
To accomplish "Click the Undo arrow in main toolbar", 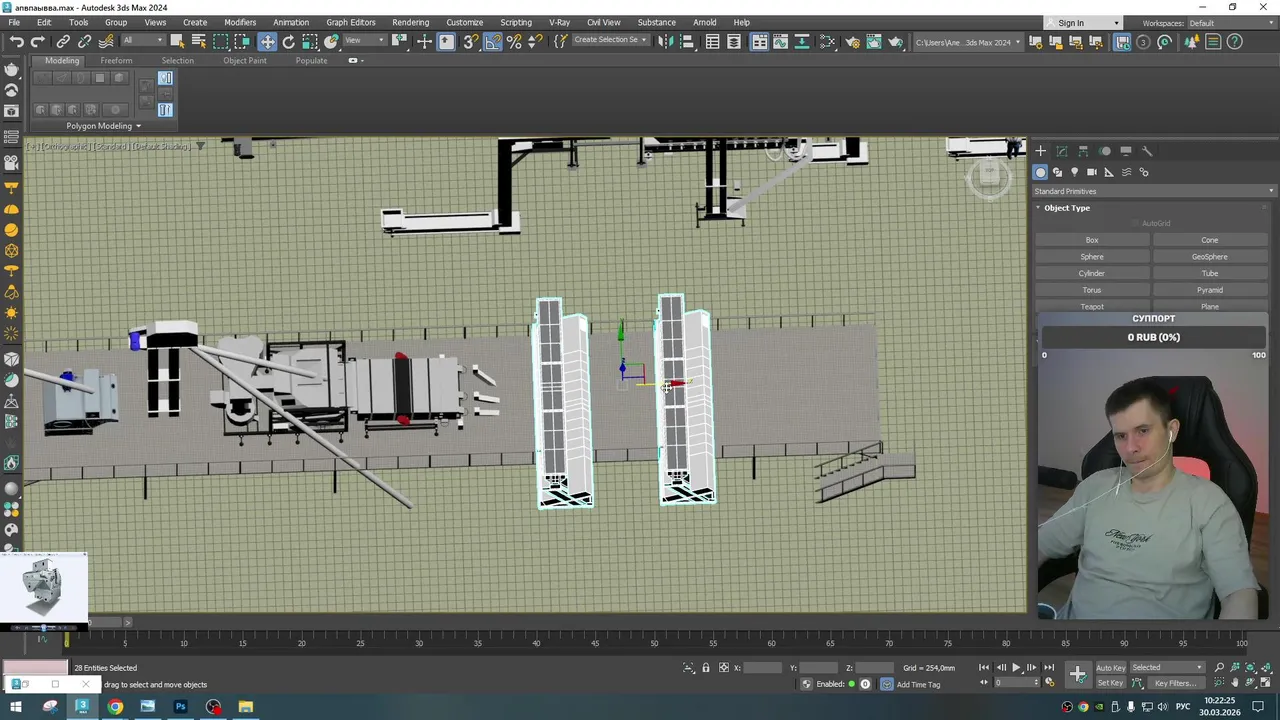I will (16, 41).
